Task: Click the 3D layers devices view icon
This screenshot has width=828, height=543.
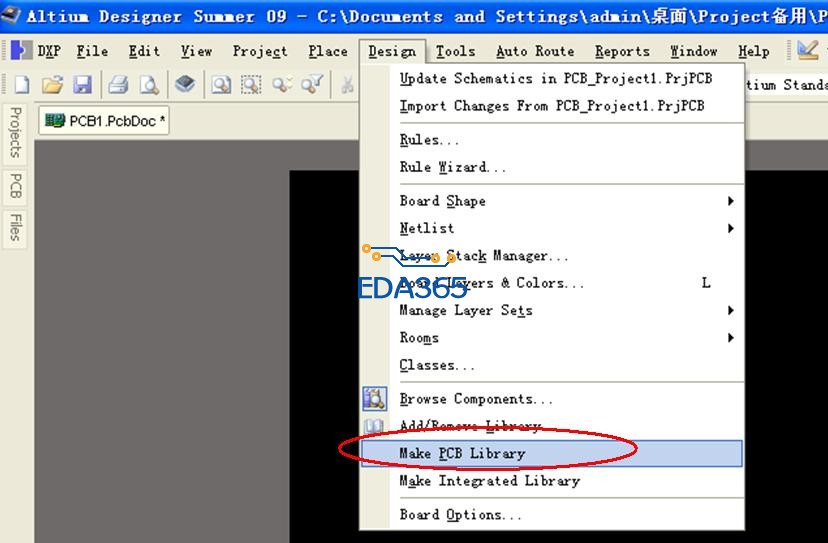Action: click(185, 84)
